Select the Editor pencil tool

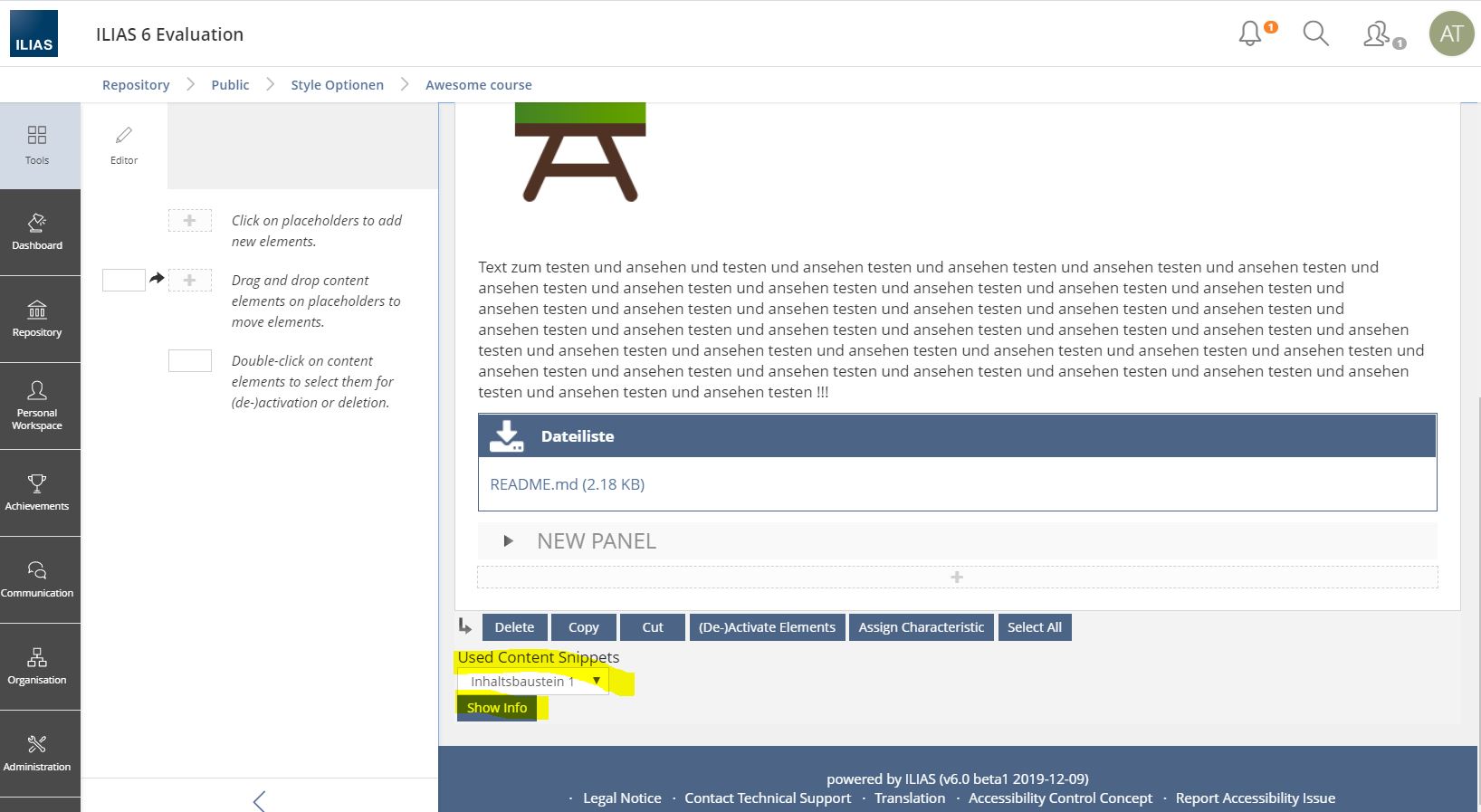coord(124,145)
